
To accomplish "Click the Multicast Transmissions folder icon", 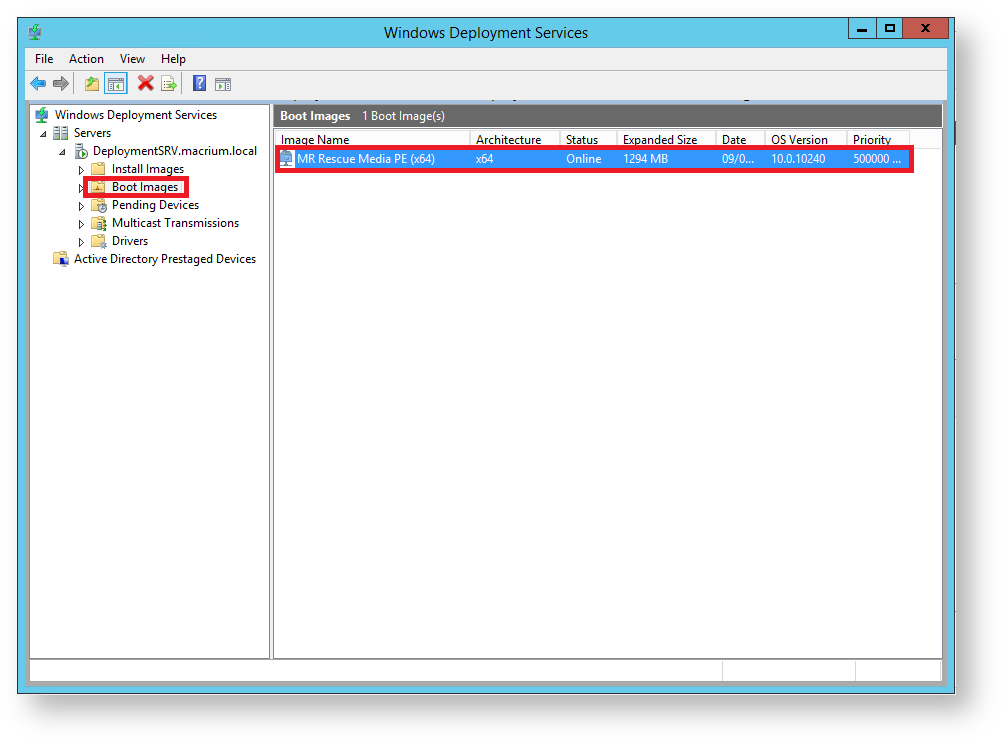I will pos(99,223).
